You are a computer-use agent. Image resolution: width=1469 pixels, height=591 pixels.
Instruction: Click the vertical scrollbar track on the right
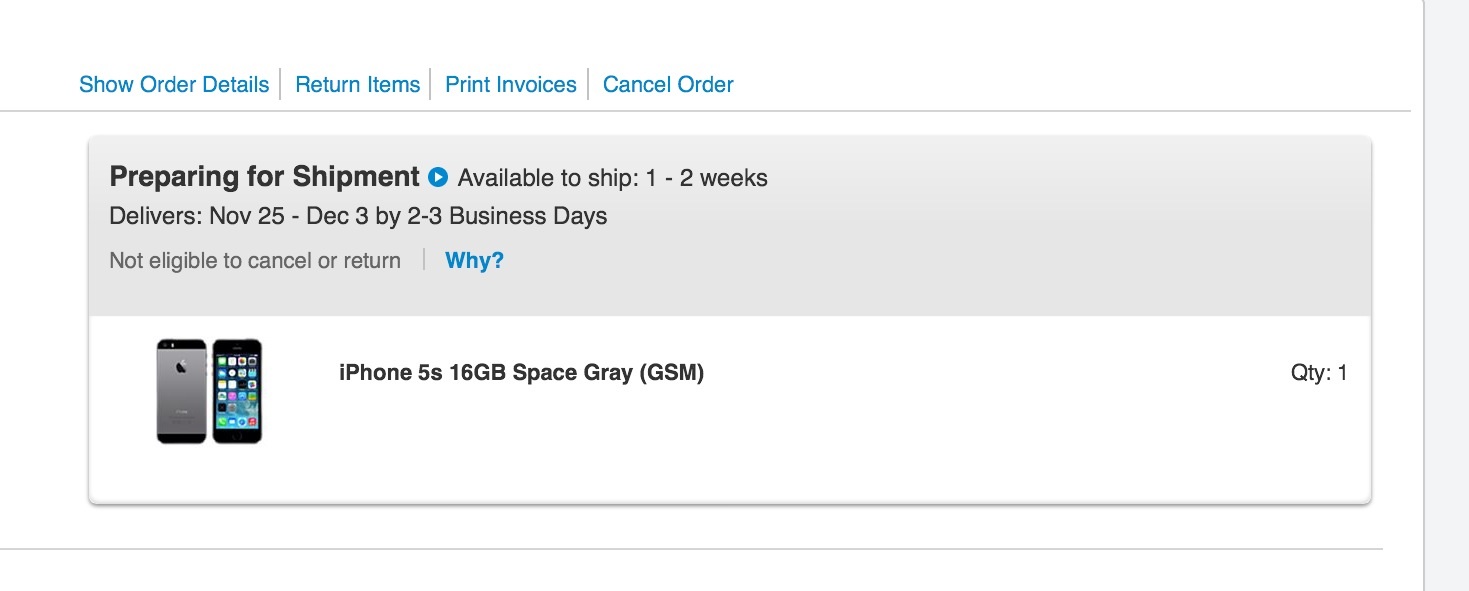(1446, 295)
